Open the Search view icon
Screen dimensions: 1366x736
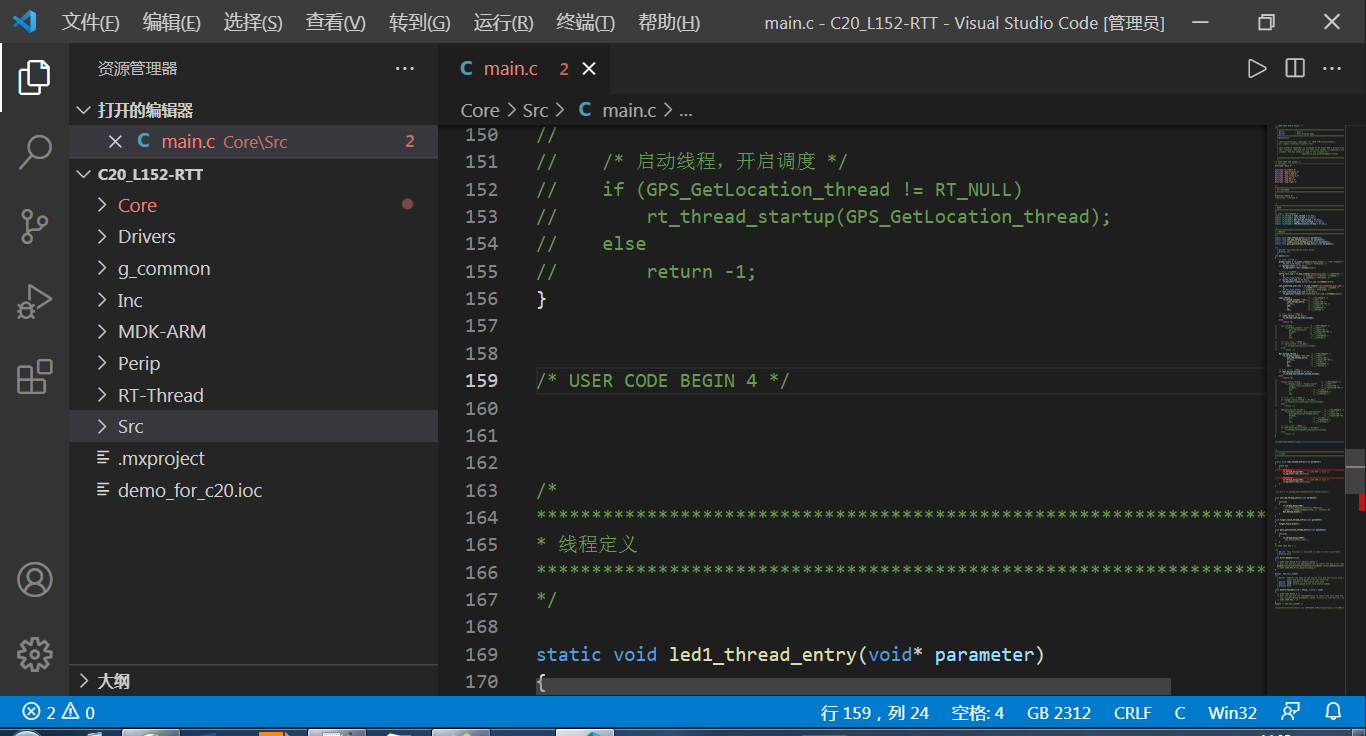[34, 152]
